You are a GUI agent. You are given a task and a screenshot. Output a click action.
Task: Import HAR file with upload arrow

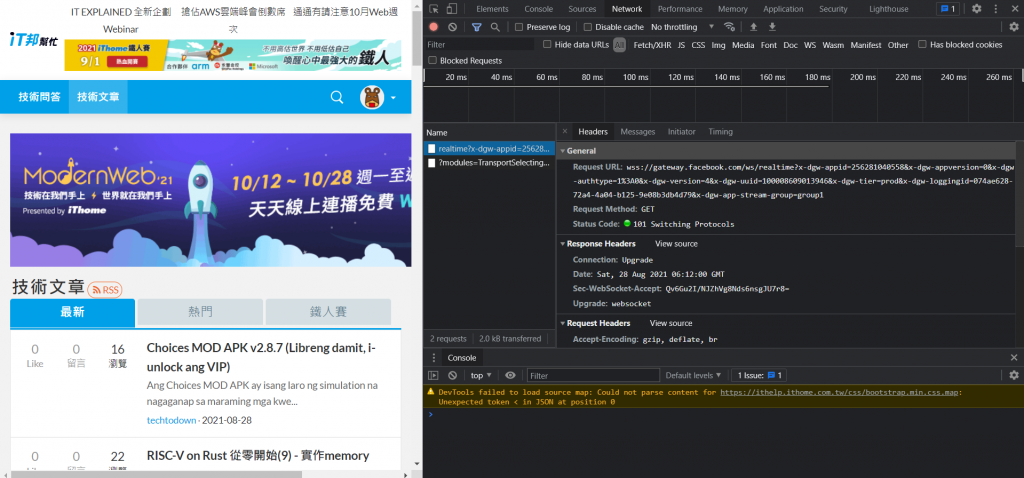click(753, 27)
